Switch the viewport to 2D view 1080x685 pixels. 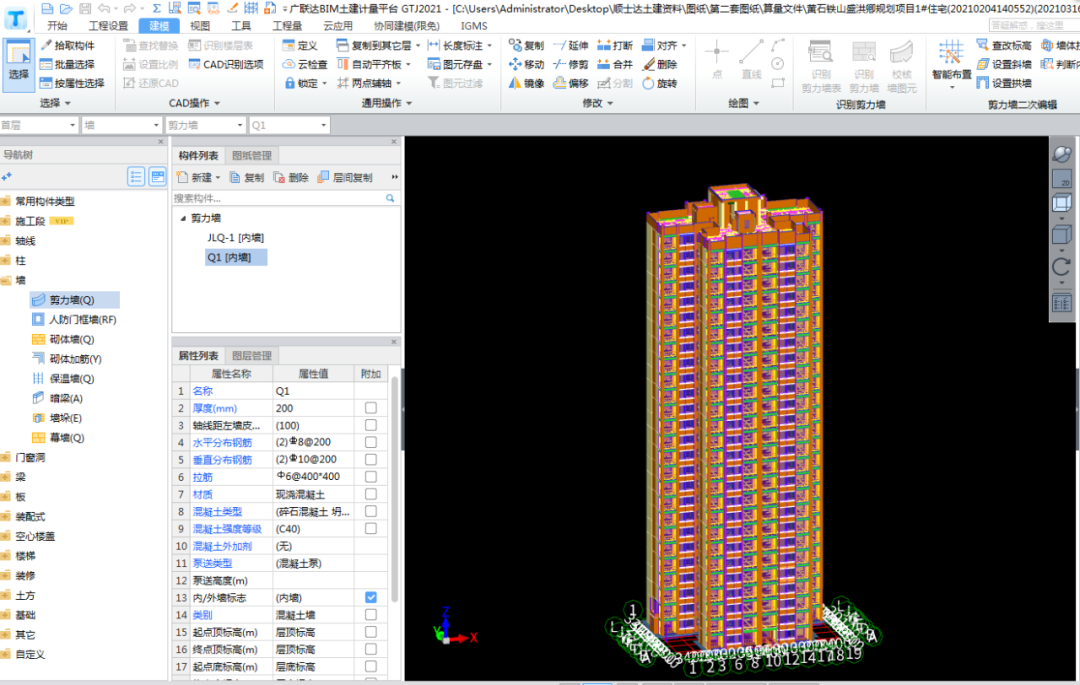(x=1061, y=178)
